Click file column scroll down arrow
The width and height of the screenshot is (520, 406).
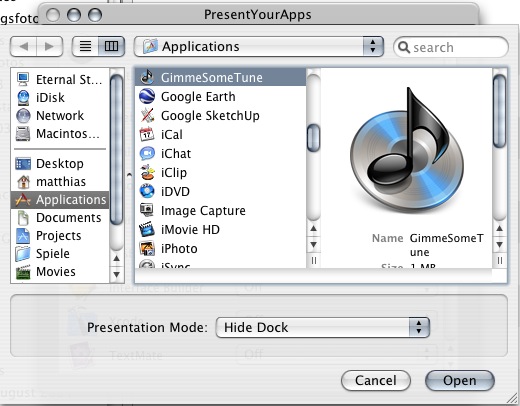tap(313, 245)
